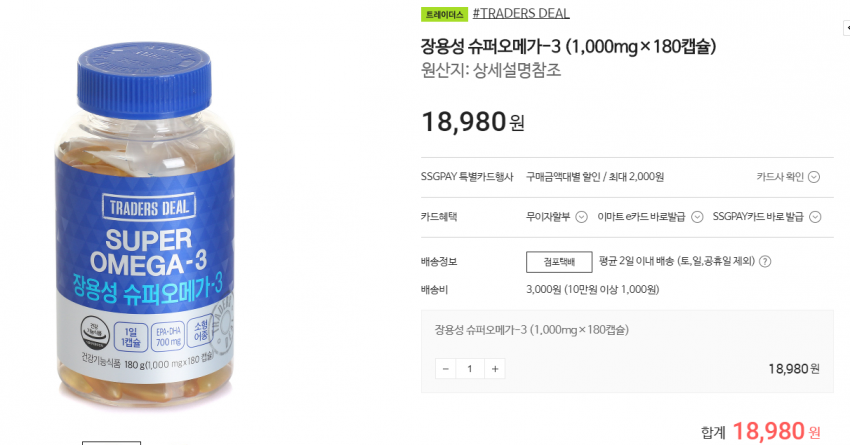
Task: Click the 원산지: 상세설명참조 text
Action: (x=491, y=70)
